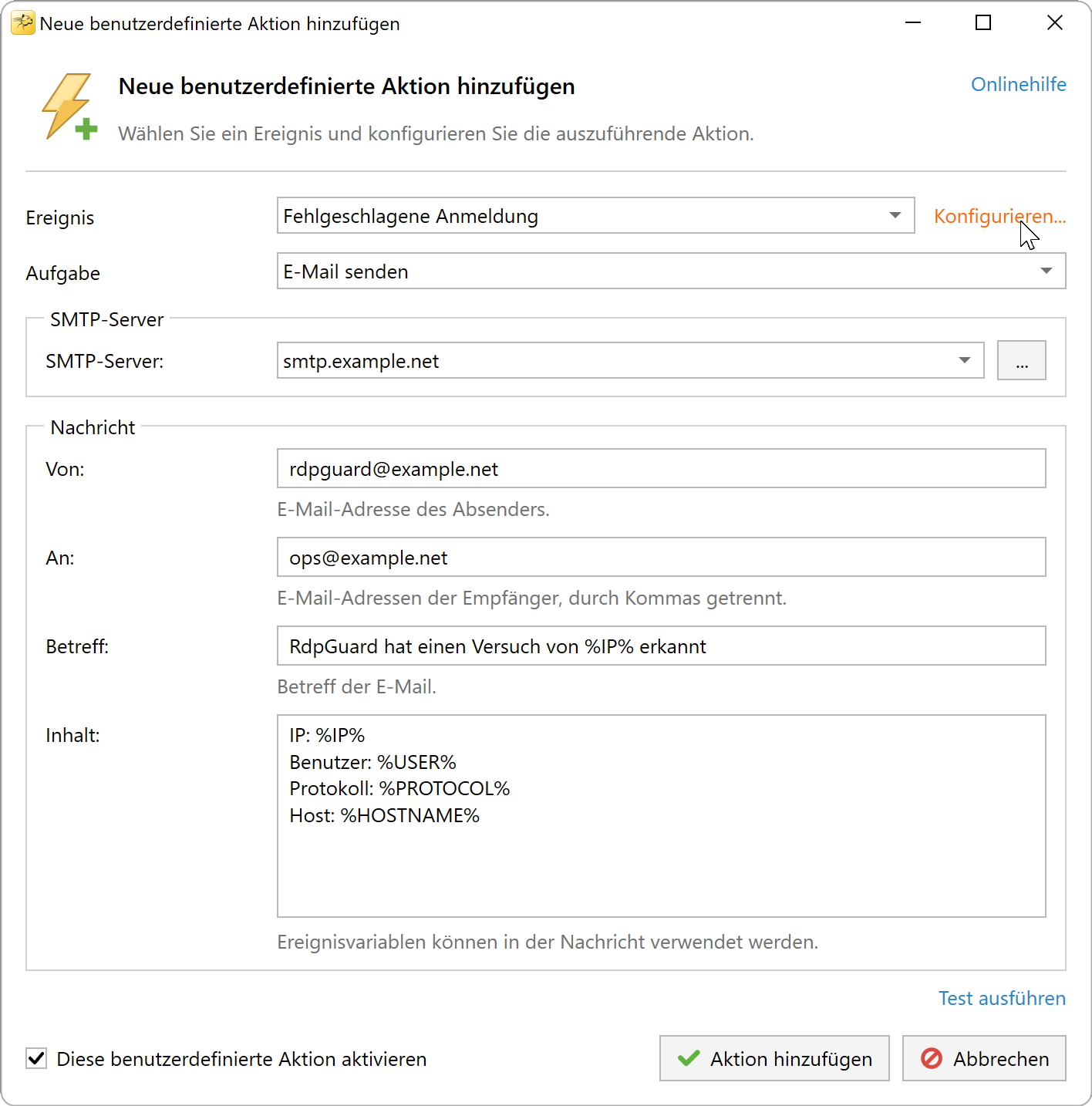Click the 'Aufgabe' label
The image size is (1092, 1106).
pyautogui.click(x=63, y=274)
